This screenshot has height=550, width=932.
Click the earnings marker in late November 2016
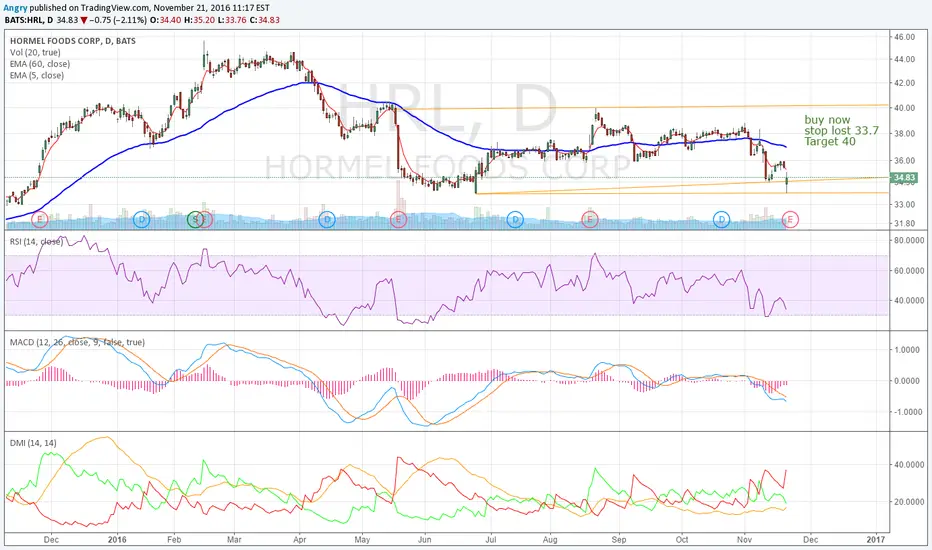point(790,219)
